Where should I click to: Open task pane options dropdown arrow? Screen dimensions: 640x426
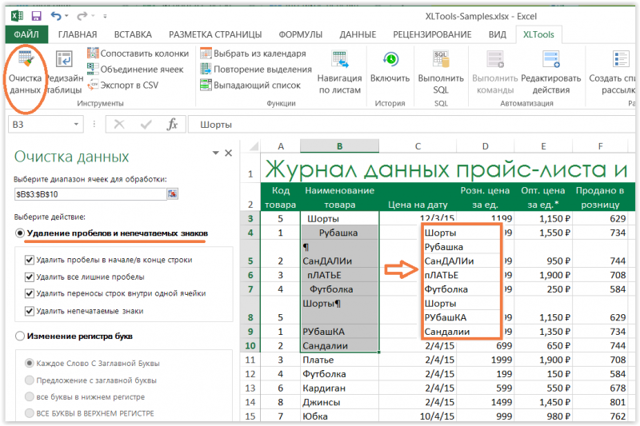[x=216, y=153]
